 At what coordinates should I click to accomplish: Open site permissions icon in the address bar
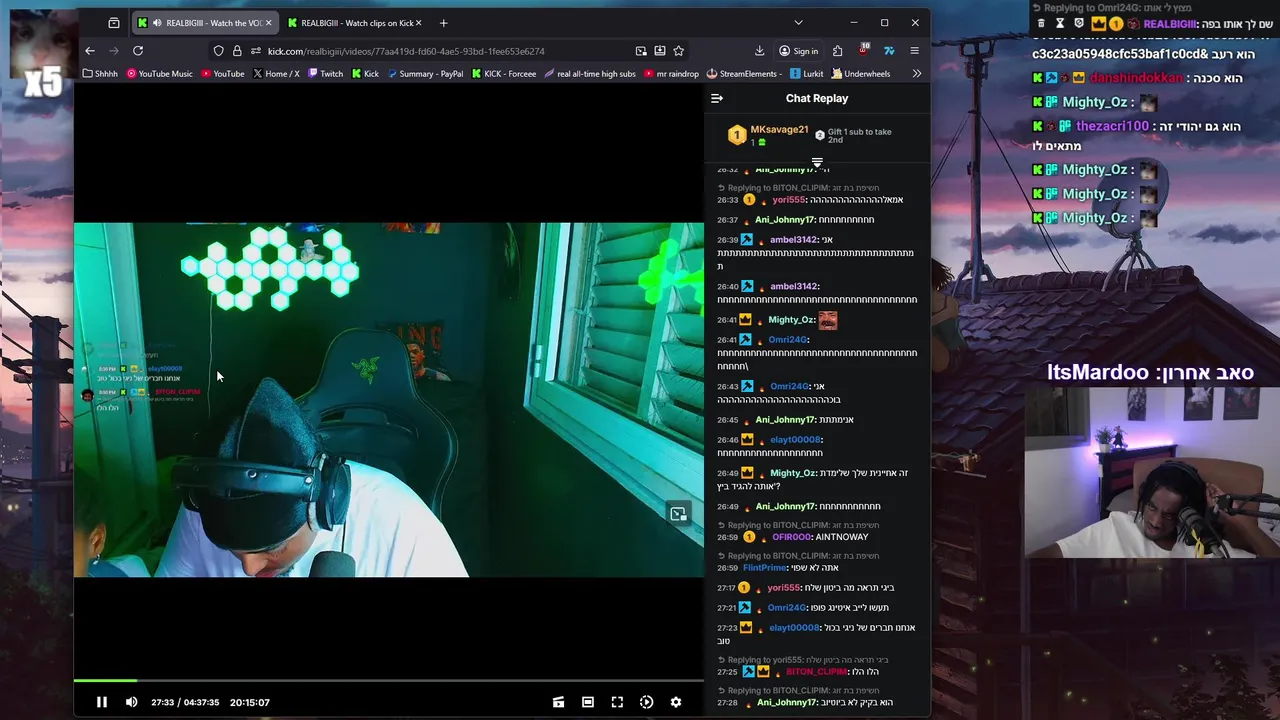point(256,51)
